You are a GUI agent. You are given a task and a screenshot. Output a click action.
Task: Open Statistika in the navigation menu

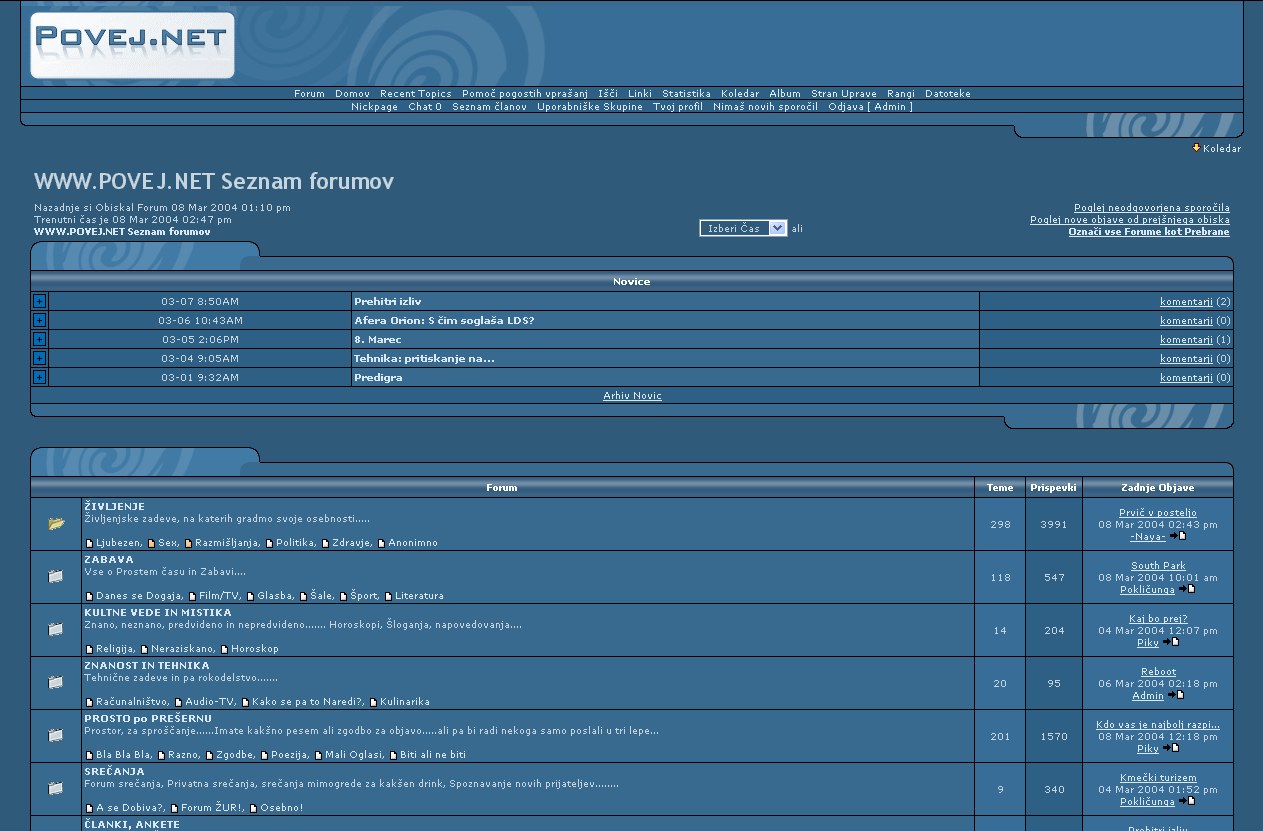point(686,94)
